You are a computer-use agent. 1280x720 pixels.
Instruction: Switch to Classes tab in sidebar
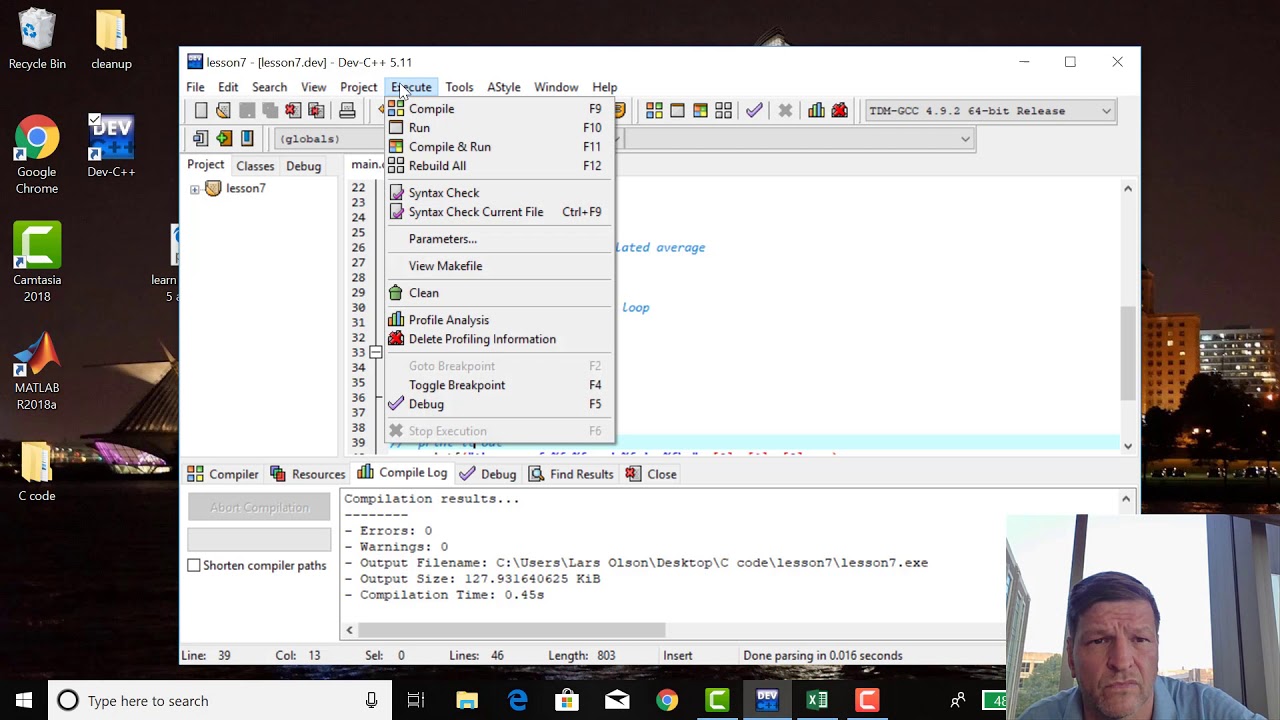(255, 166)
